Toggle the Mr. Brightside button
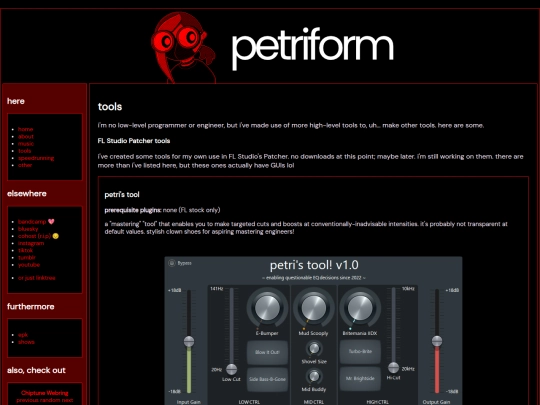Screen dimensions: 540x405 (x=360, y=378)
